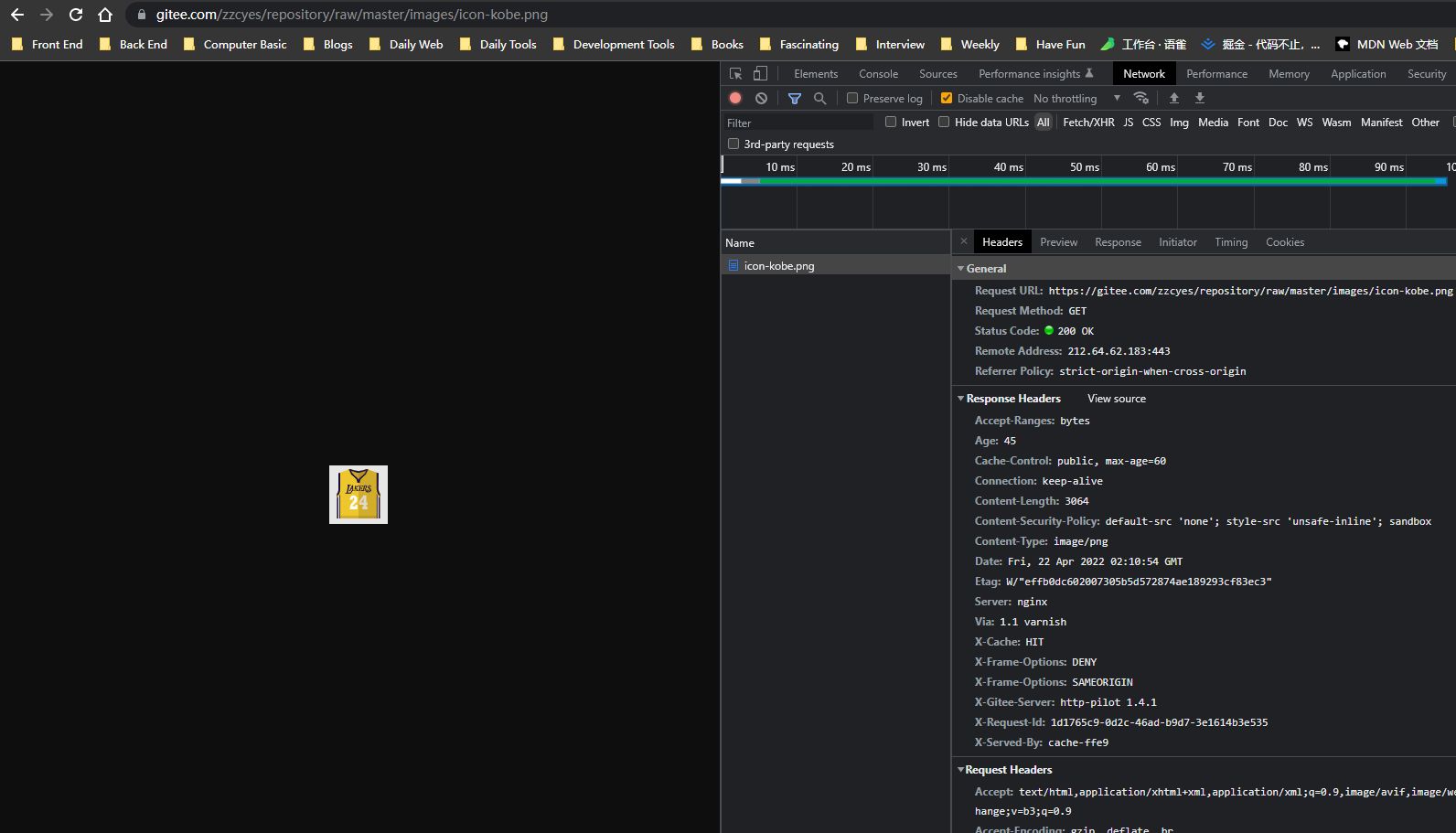Click the browser back arrow

coord(17,15)
